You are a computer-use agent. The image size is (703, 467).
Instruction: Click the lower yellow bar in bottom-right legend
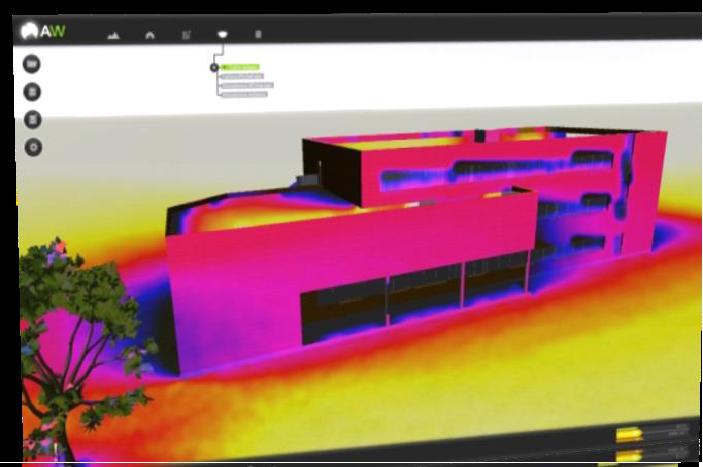coord(629,456)
